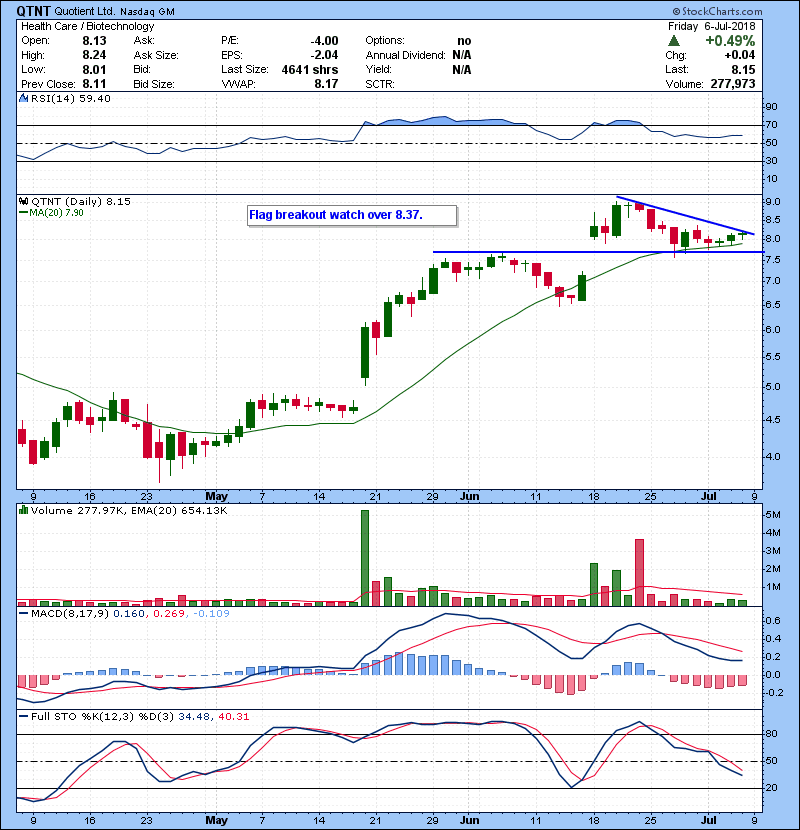Click the P/E value -4.00
800x830 pixels.
pyautogui.click(x=324, y=41)
